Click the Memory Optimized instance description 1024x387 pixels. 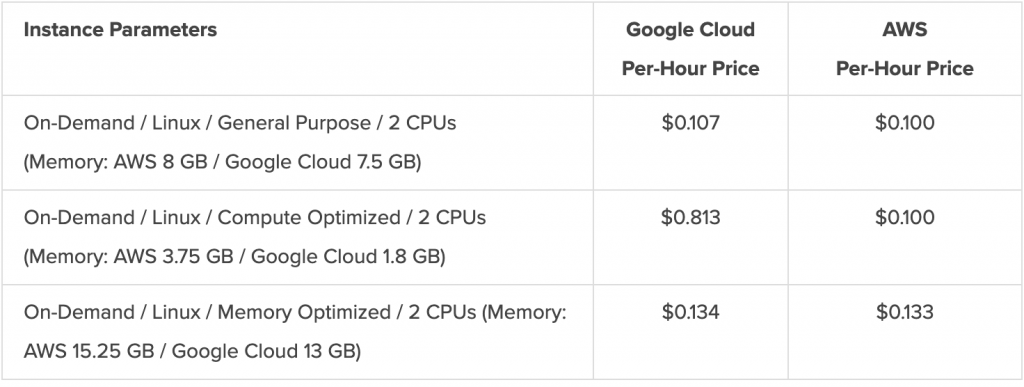(x=295, y=332)
